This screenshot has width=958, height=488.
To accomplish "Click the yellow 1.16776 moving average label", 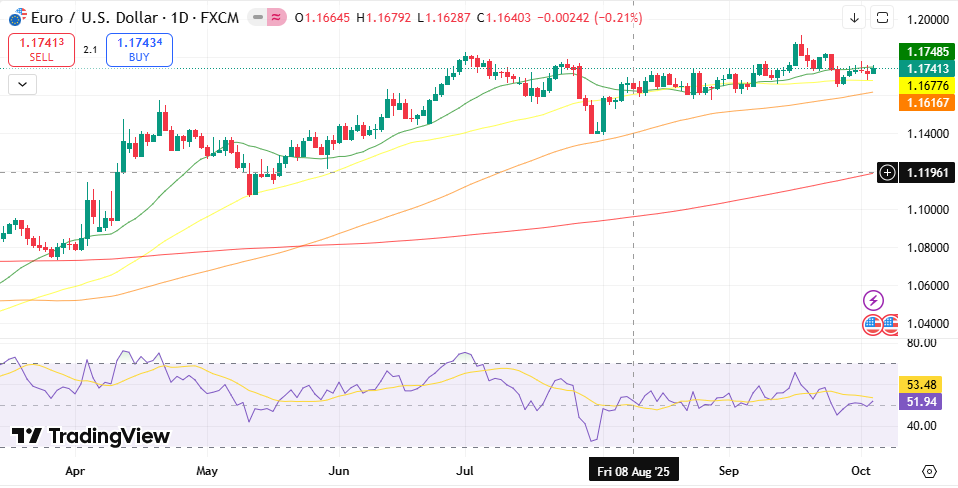I will 927,86.
